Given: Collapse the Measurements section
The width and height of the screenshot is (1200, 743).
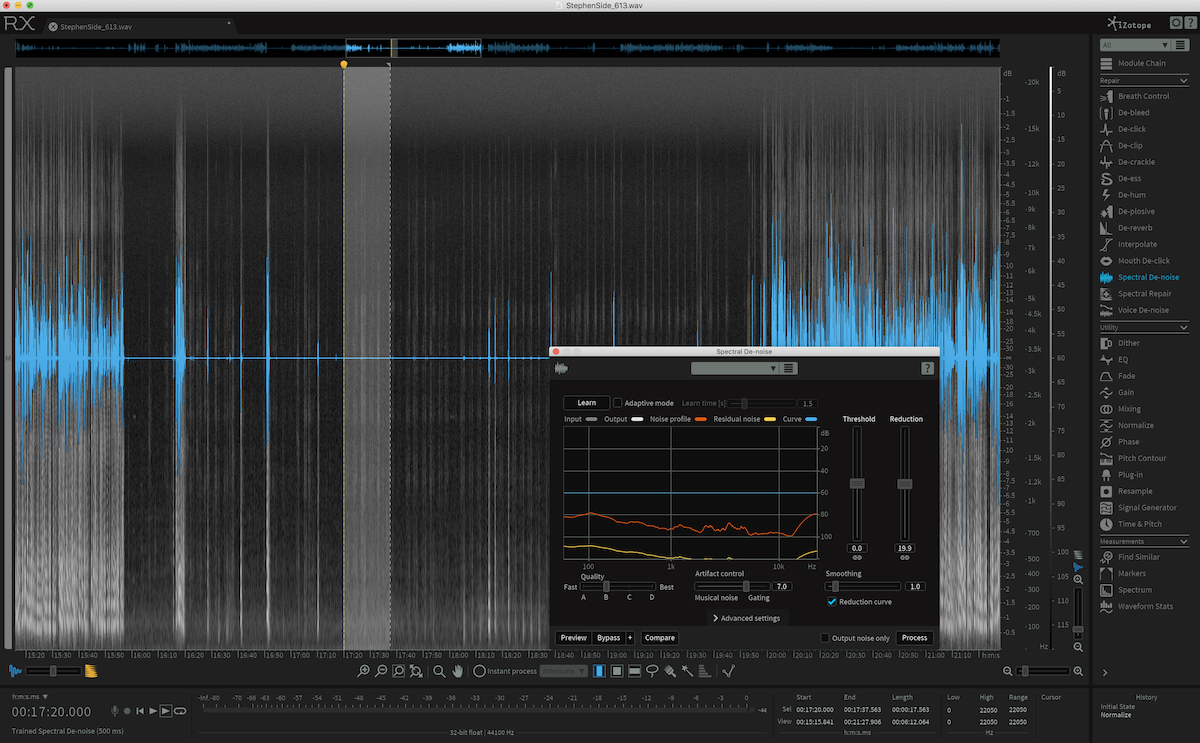Looking at the screenshot, I should [1185, 541].
